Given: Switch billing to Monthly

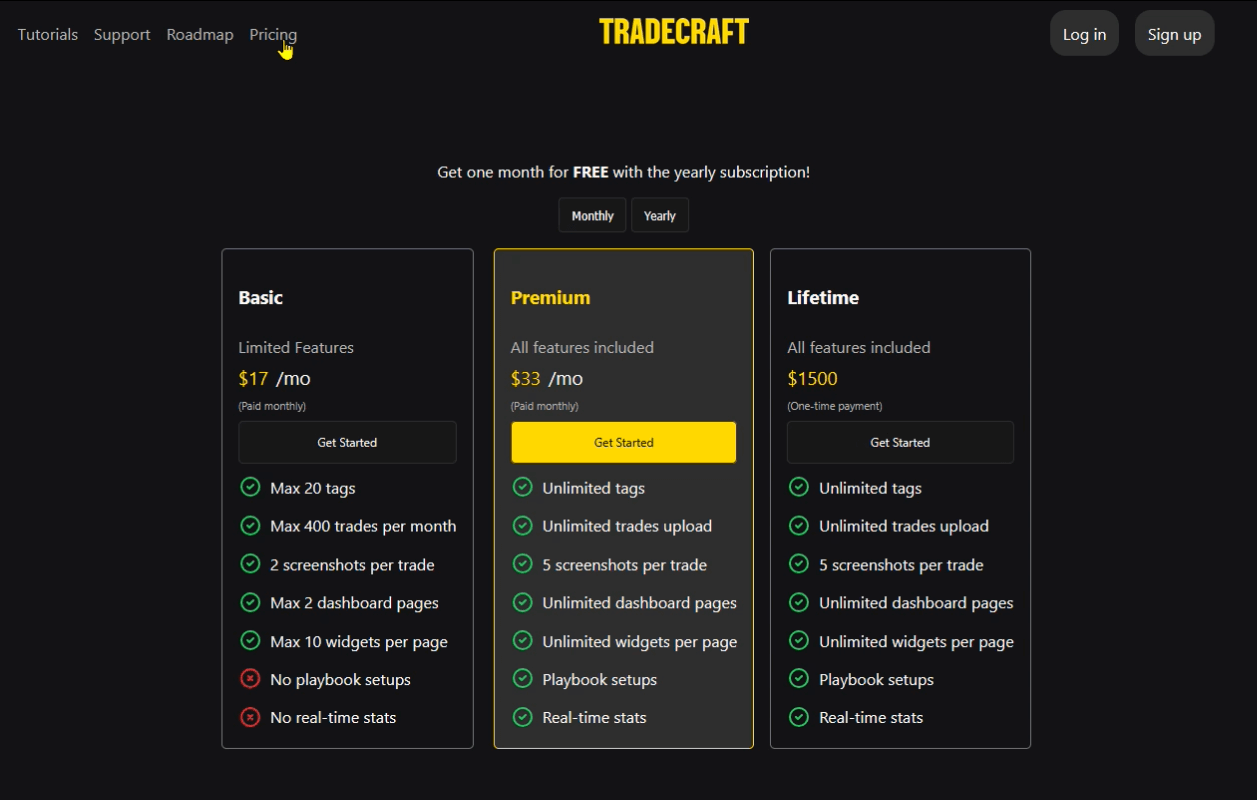Looking at the screenshot, I should [592, 215].
